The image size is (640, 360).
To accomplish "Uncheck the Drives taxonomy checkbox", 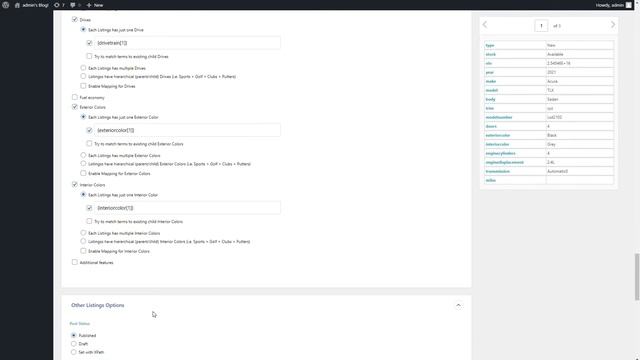I will (x=74, y=19).
